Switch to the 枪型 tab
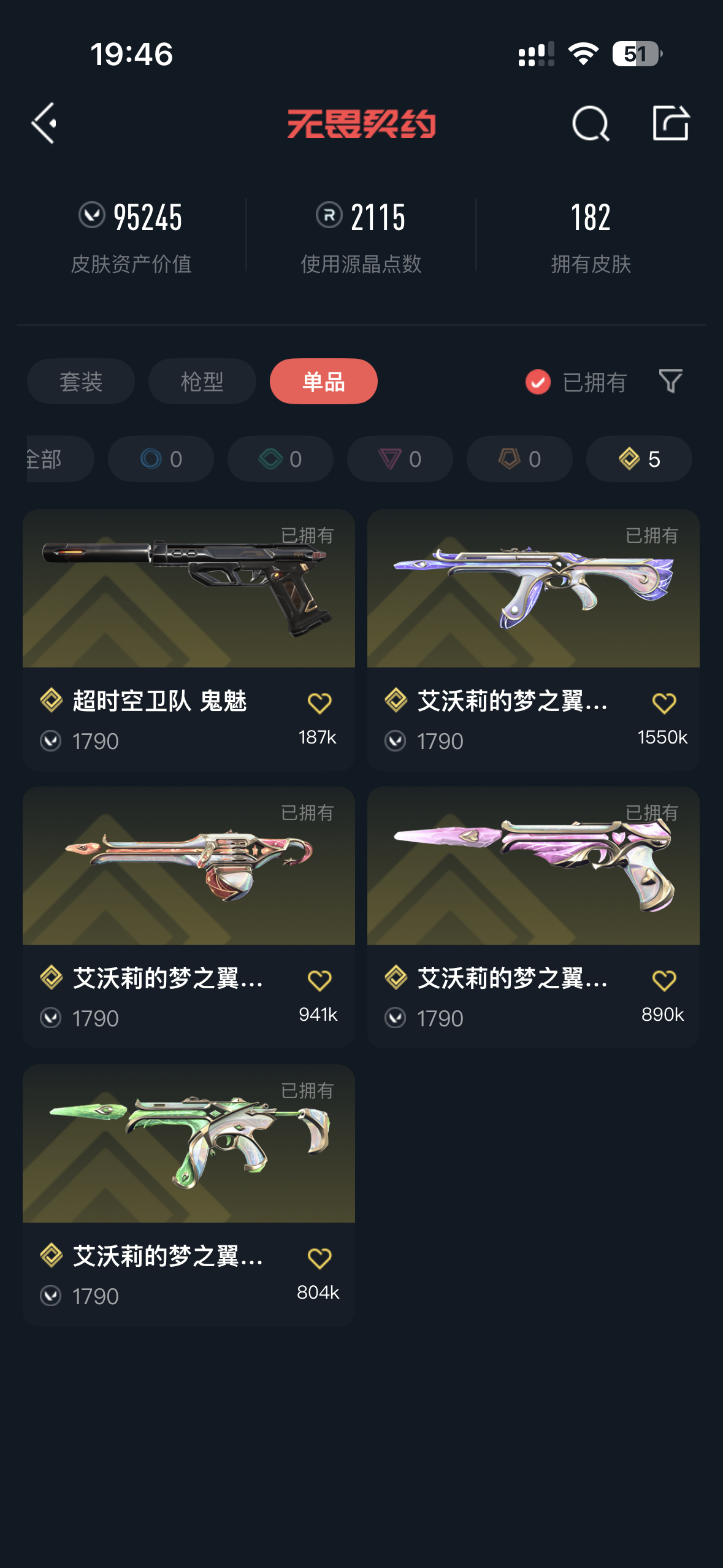 coord(202,382)
